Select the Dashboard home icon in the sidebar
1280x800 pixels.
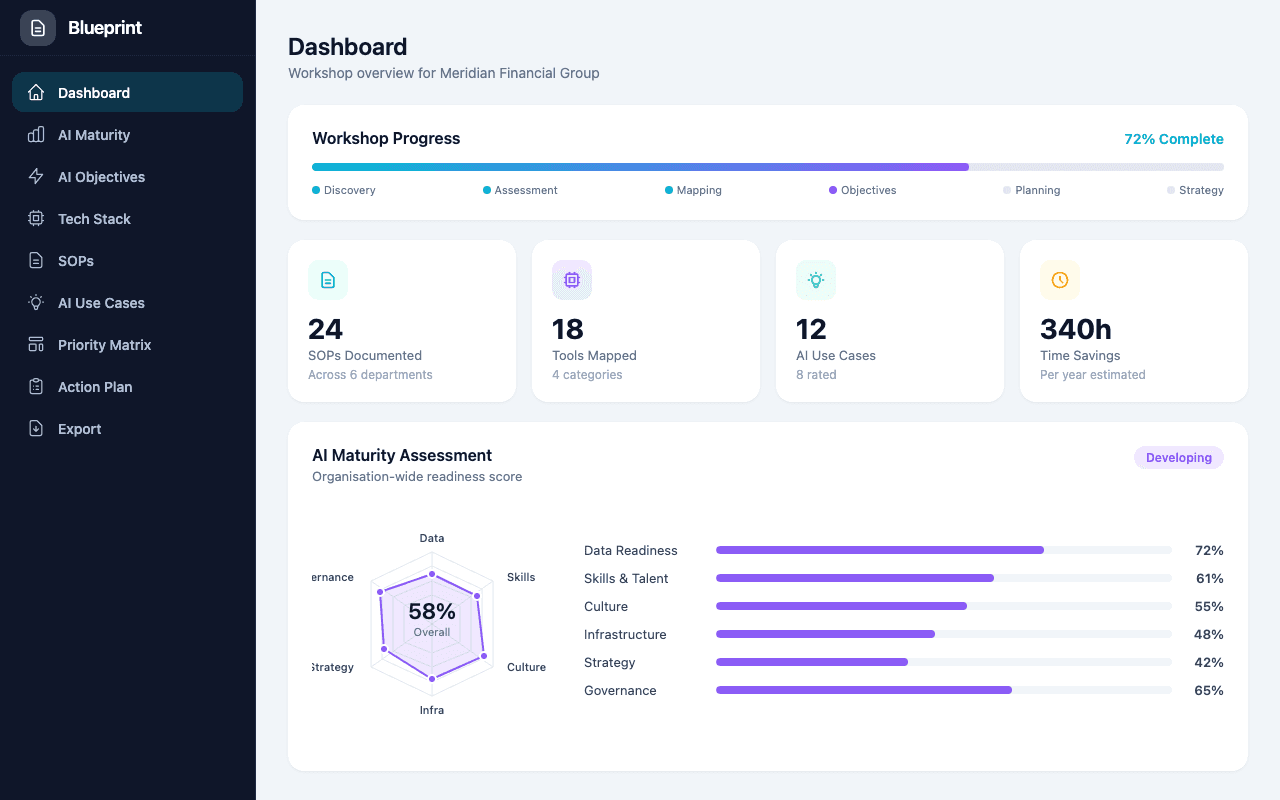[x=35, y=92]
